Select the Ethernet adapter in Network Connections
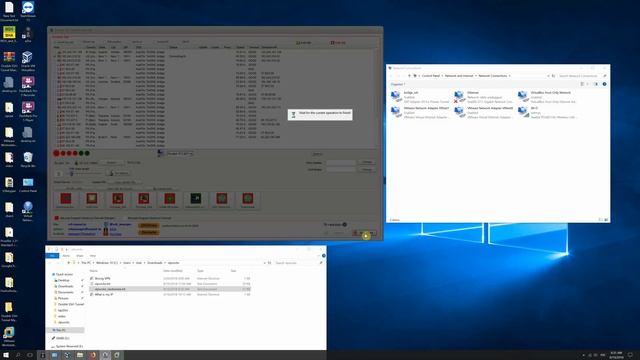This screenshot has height=360, width=640. click(x=484, y=97)
